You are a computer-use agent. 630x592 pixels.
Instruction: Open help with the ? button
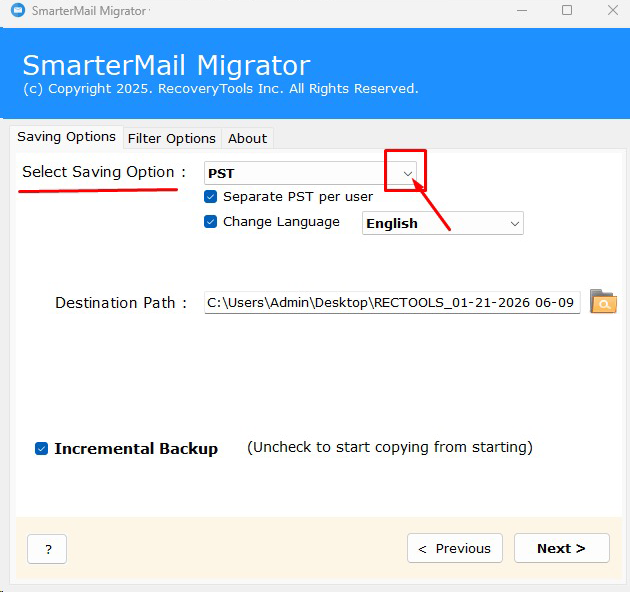[47, 549]
